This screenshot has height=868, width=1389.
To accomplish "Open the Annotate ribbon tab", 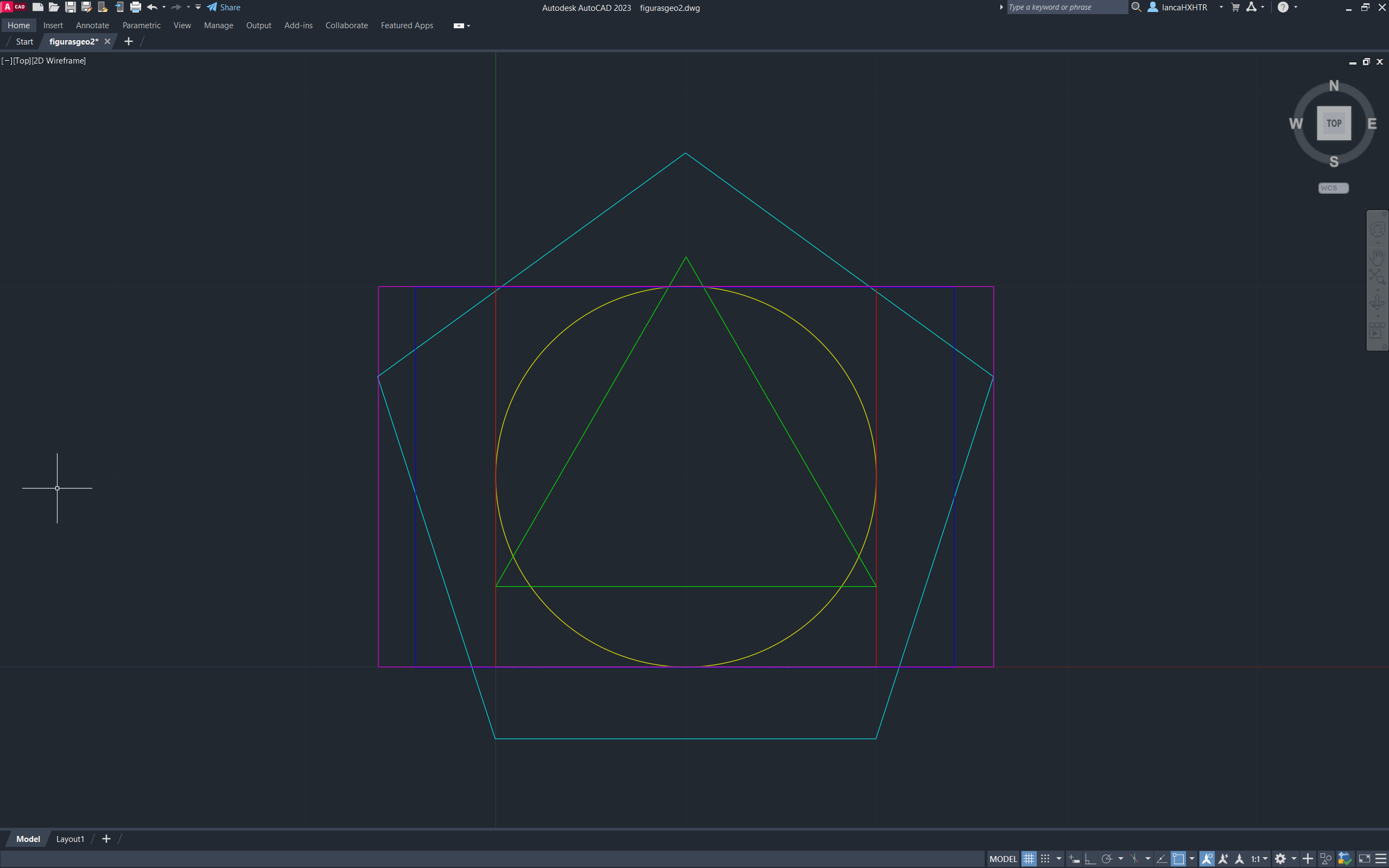I will click(92, 26).
